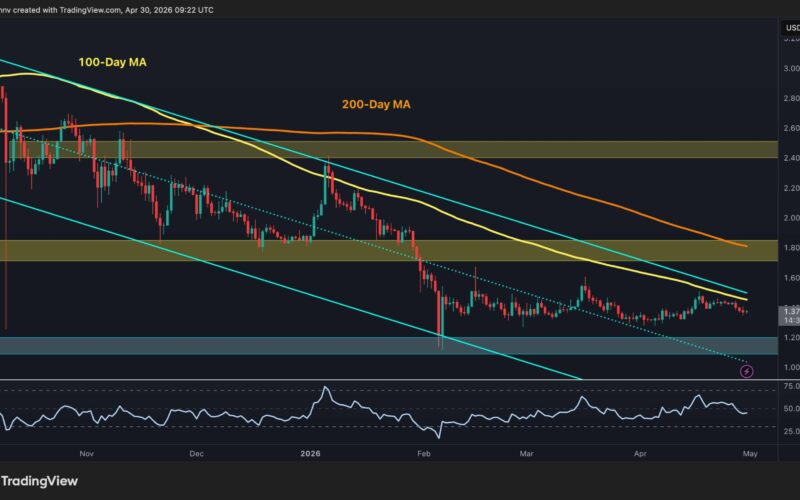Select the Feb label on time axis

point(423,454)
